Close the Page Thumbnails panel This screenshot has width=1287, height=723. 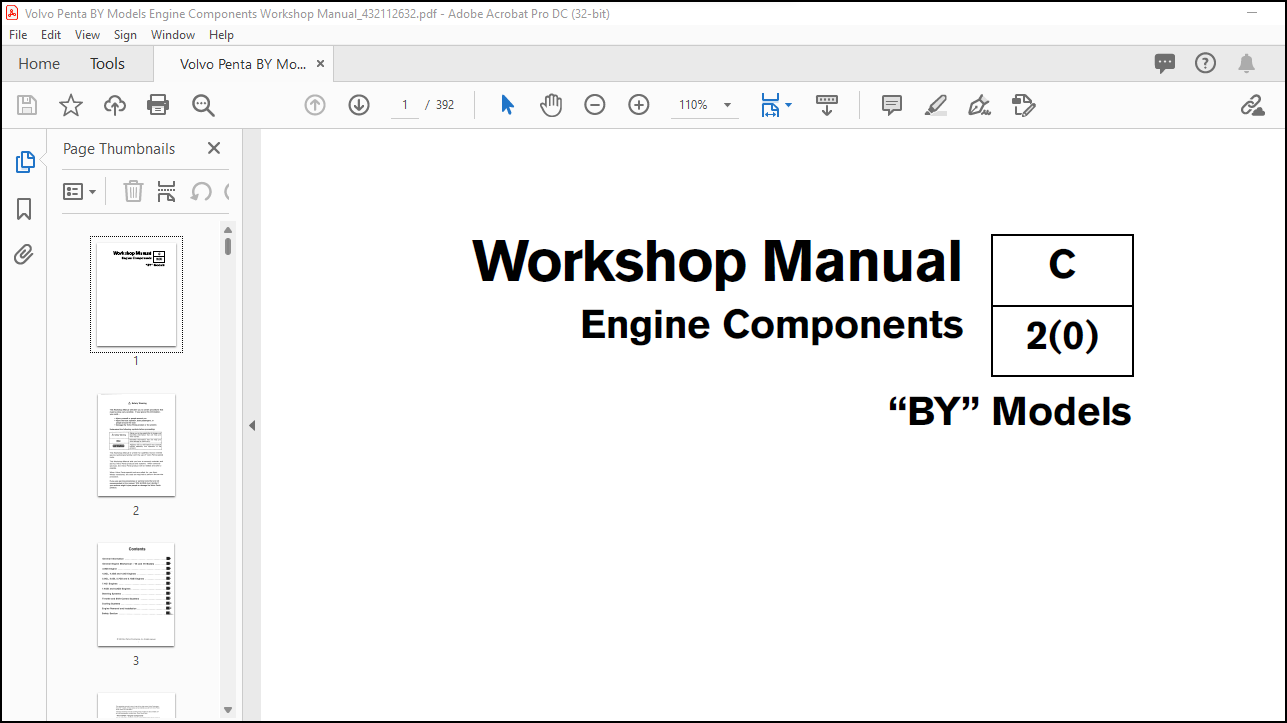pos(213,148)
